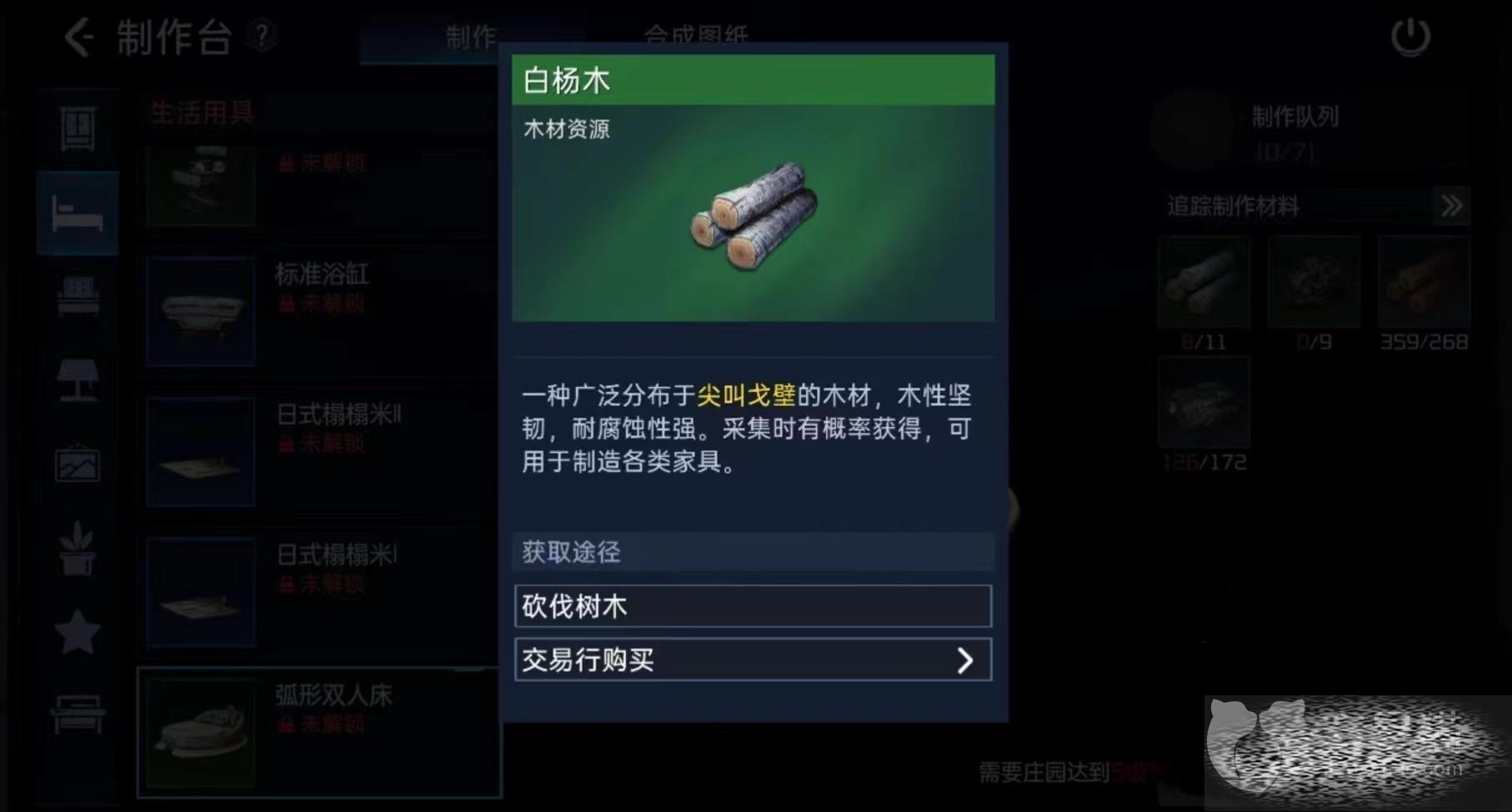Switch to the 制作 tab
Viewport: 1512px width, 812px height.
click(x=470, y=36)
